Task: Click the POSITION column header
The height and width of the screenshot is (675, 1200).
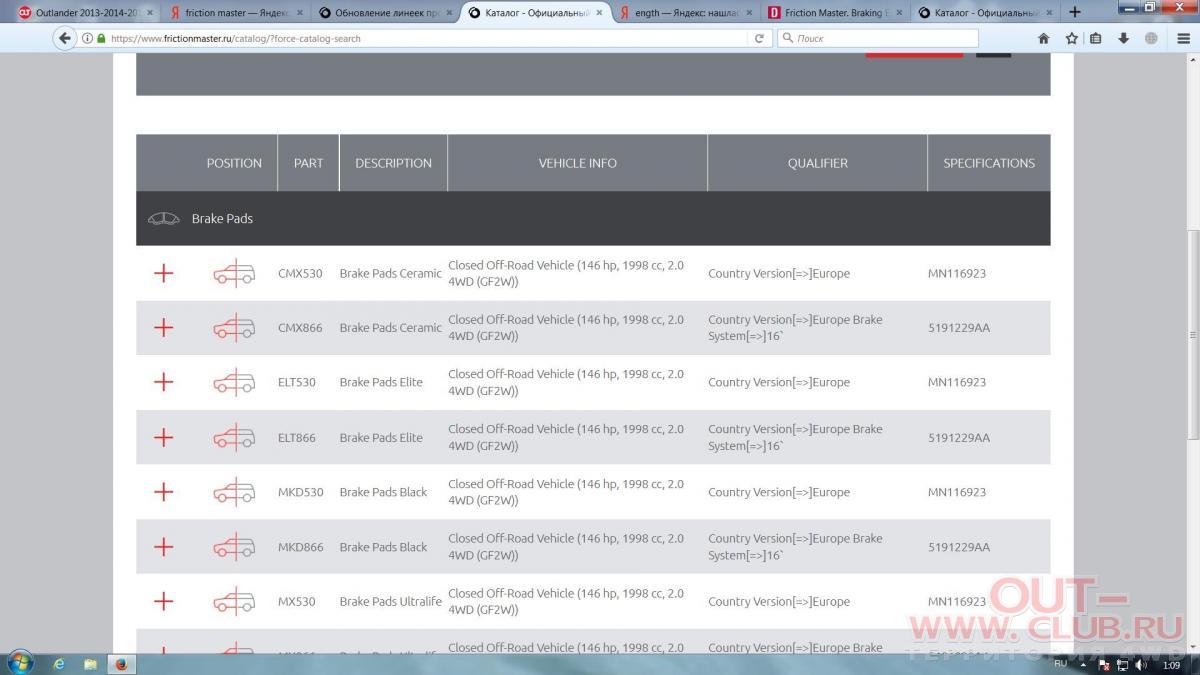Action: tap(234, 163)
